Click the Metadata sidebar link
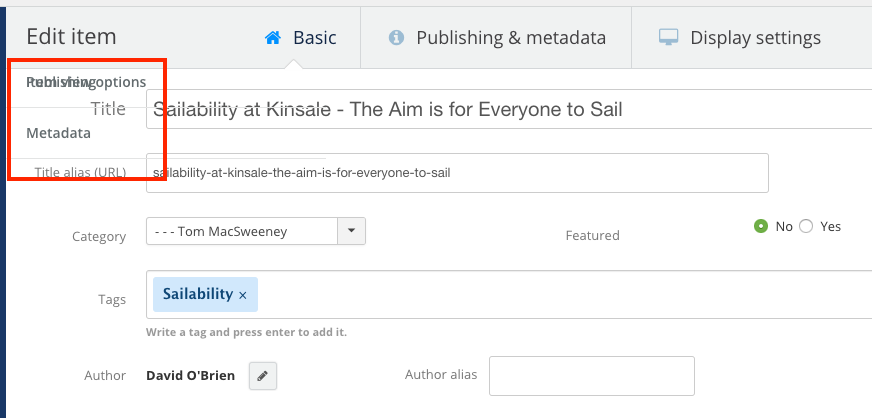The height and width of the screenshot is (418, 872). pos(58,133)
